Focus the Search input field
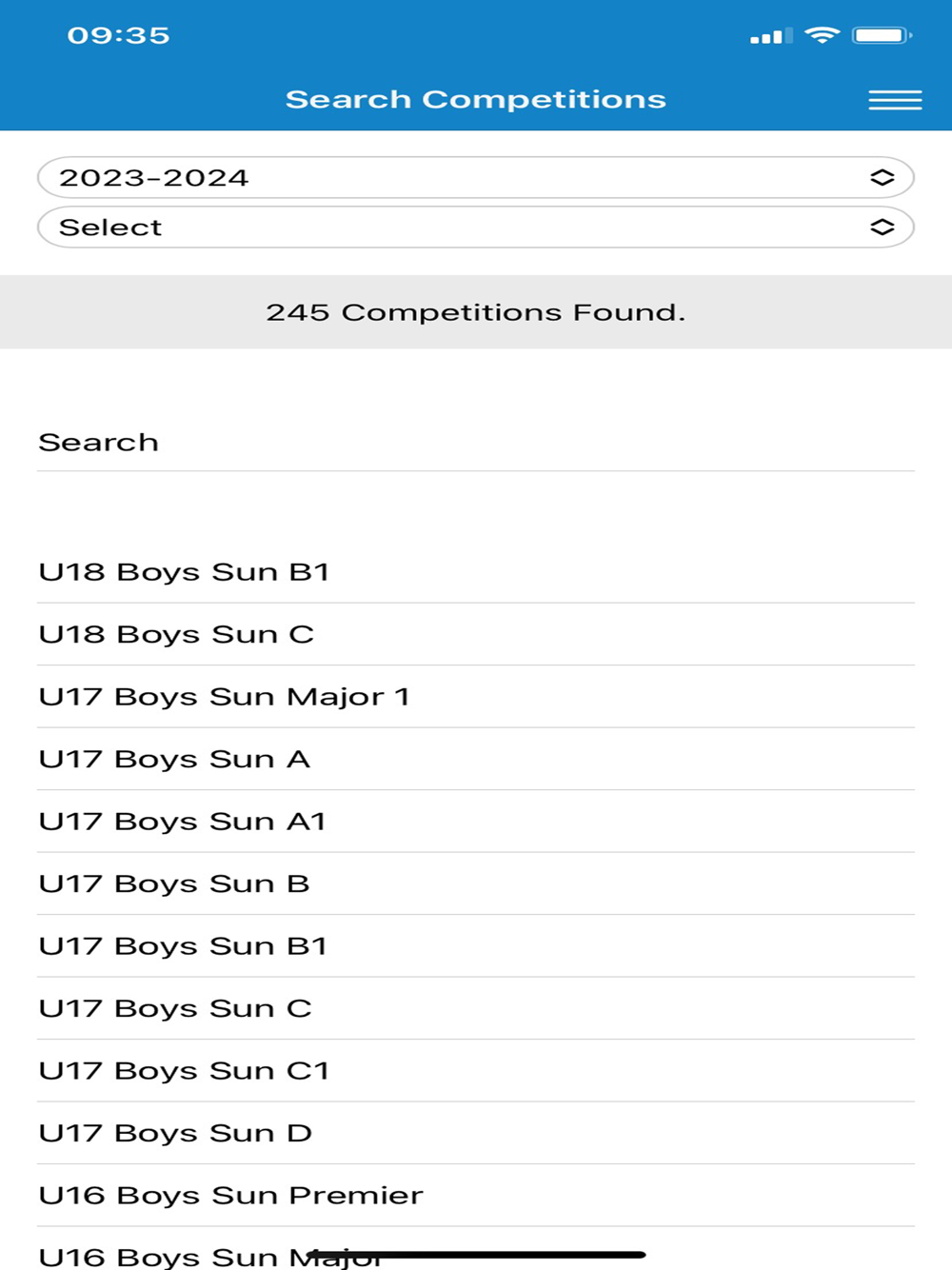Viewport: 952px width, 1270px height. (x=475, y=443)
